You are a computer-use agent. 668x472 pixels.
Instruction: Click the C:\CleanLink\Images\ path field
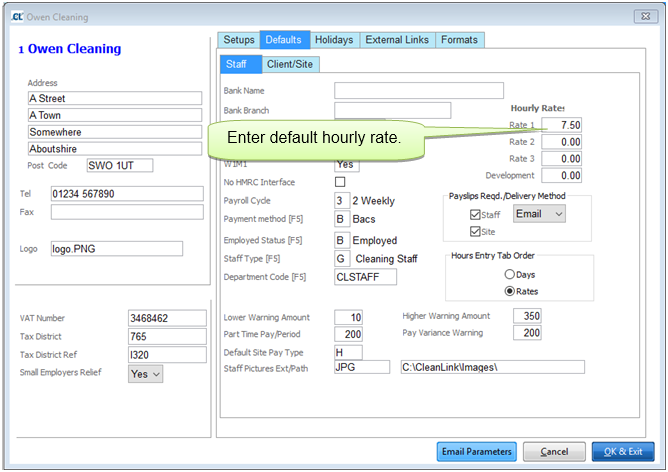(492, 367)
